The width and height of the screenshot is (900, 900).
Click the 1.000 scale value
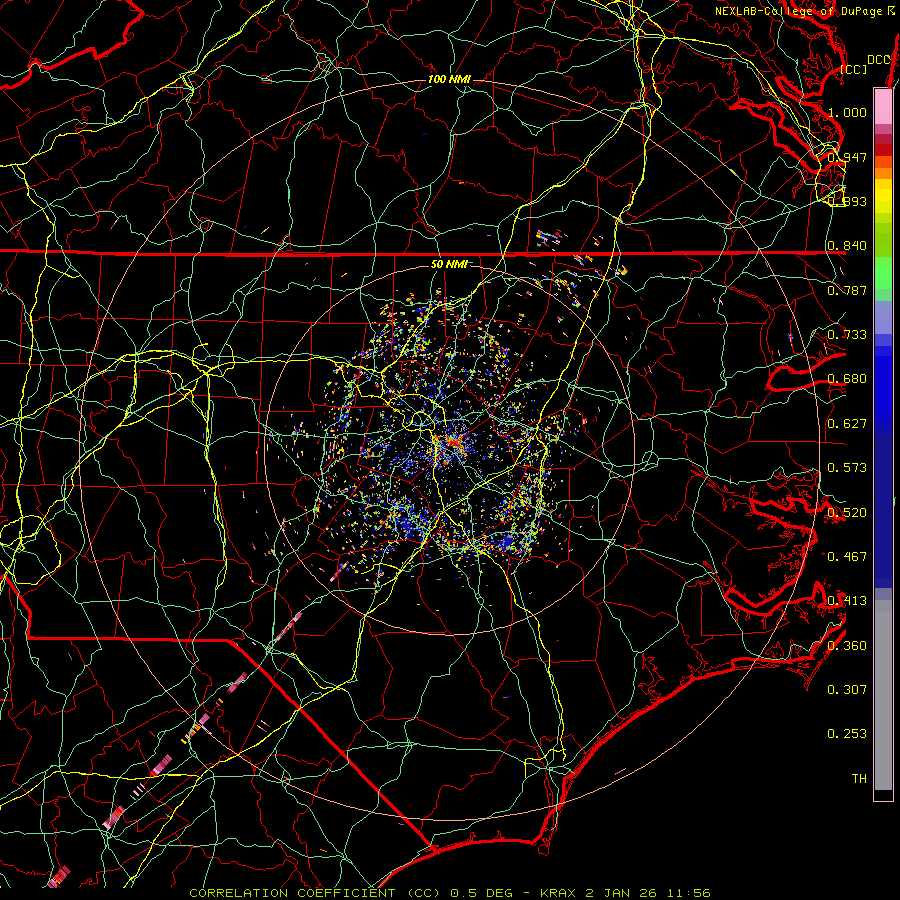tap(847, 112)
